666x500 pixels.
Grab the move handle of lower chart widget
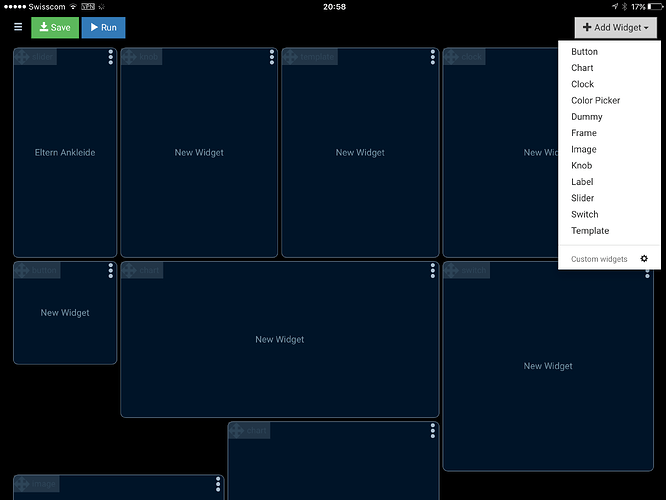point(237,431)
